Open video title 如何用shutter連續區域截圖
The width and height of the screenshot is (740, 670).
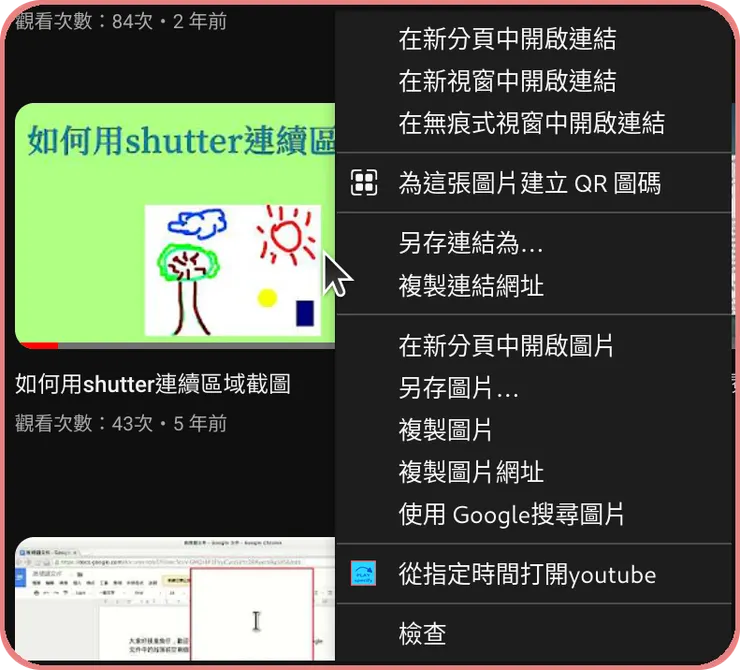click(x=152, y=384)
